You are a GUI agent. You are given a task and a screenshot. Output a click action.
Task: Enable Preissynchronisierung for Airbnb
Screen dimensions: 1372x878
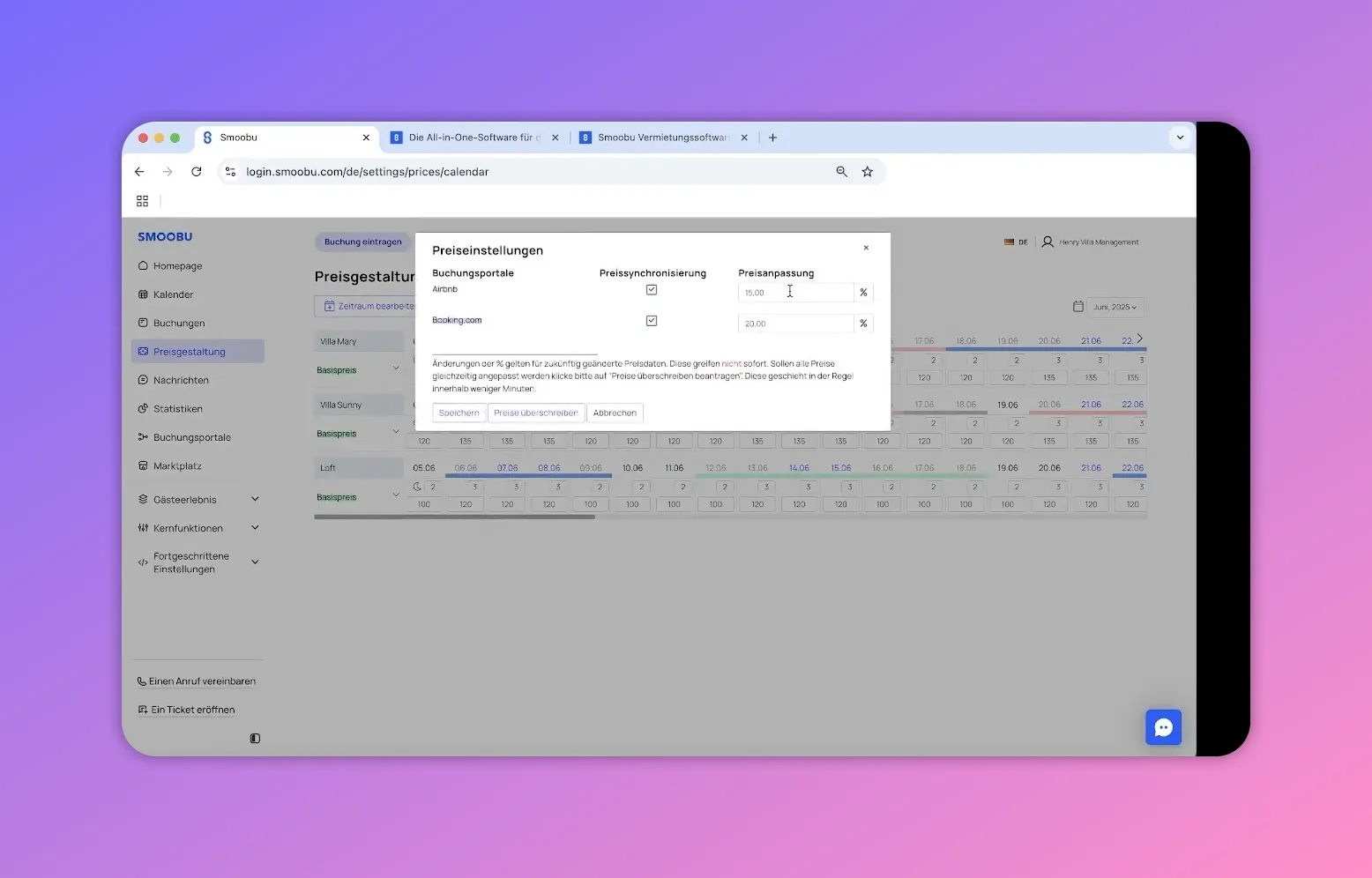[652, 289]
